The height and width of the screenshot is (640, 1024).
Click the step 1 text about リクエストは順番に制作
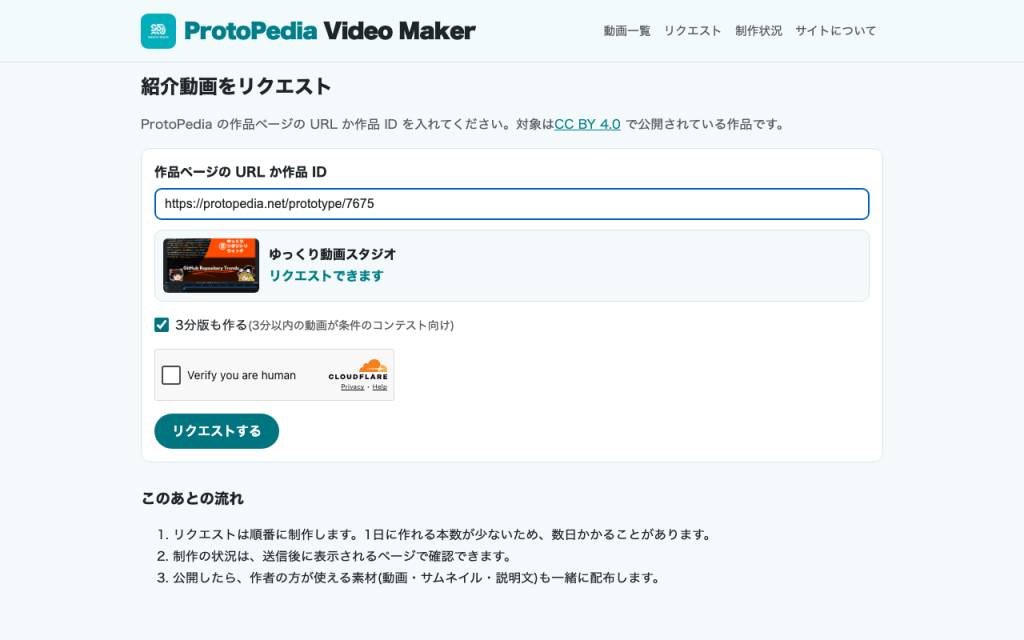tap(442, 534)
